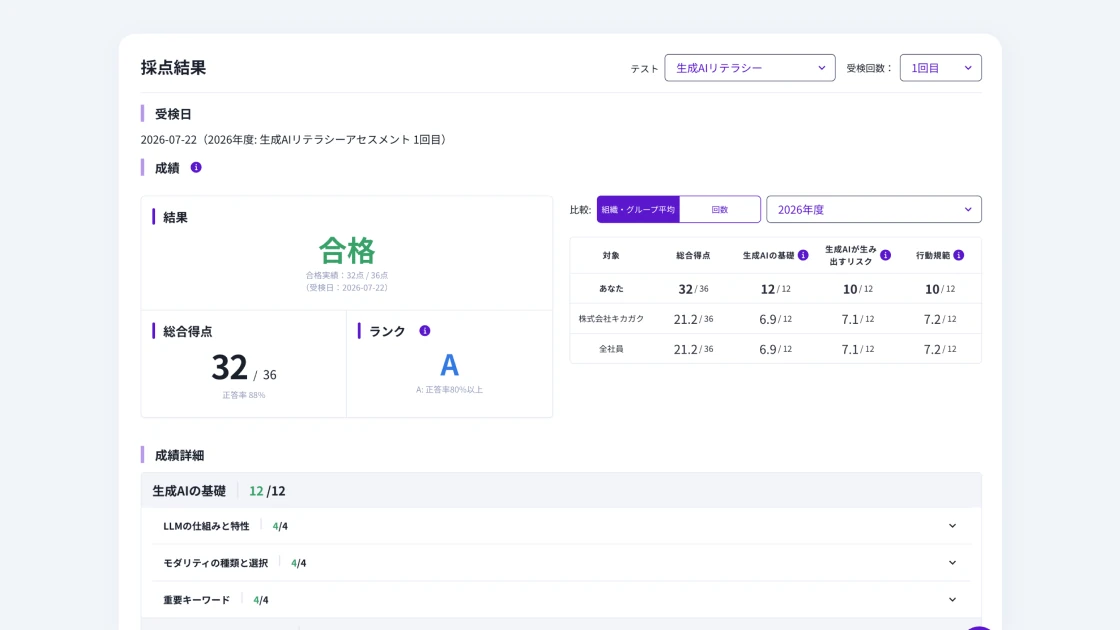Click the rank letter A
Screen dimensions: 1120x630
pos(449,365)
